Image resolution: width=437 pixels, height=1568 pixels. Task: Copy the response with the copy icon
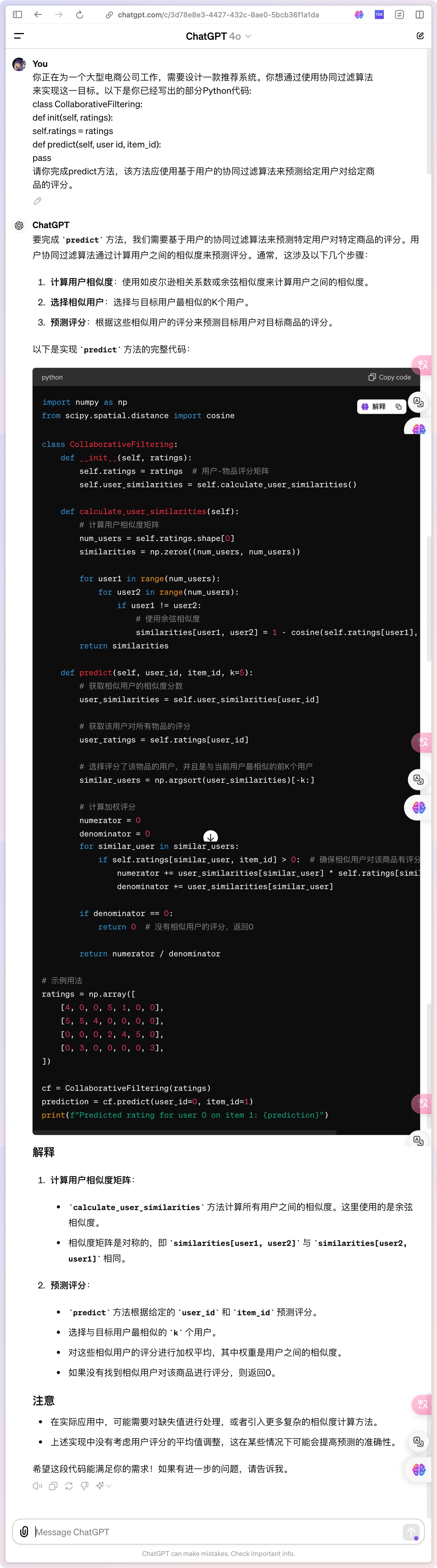click(x=53, y=1486)
